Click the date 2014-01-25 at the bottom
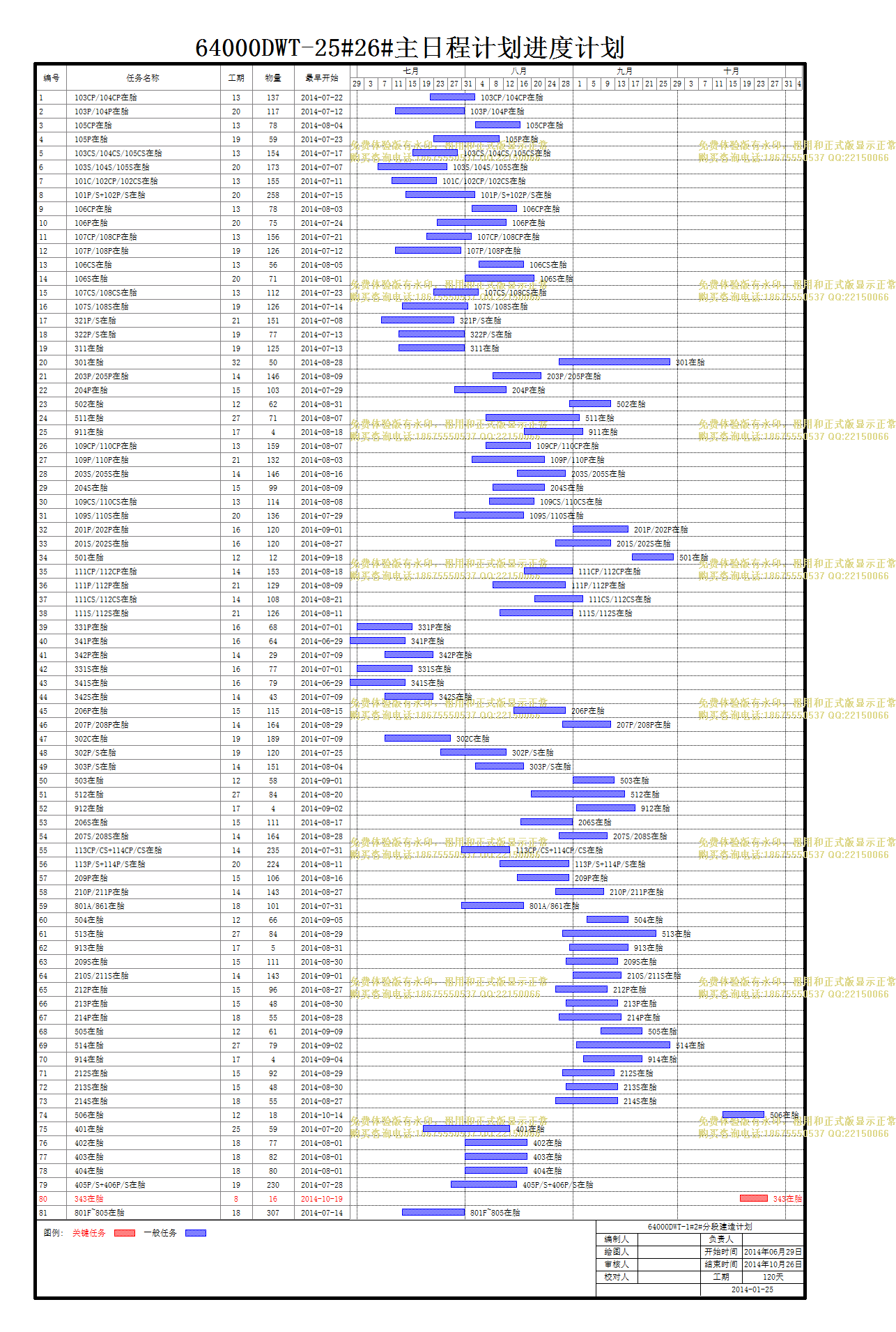Image resolution: width=896 pixels, height=1332 pixels. tap(752, 1289)
